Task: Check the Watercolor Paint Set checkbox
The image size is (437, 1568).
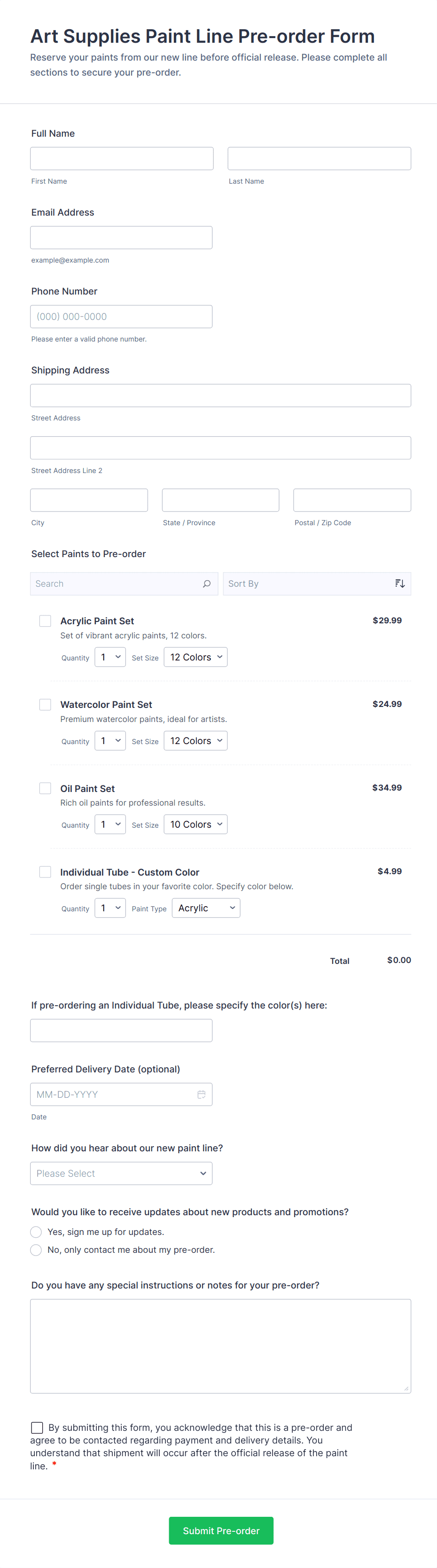Action: (x=45, y=704)
